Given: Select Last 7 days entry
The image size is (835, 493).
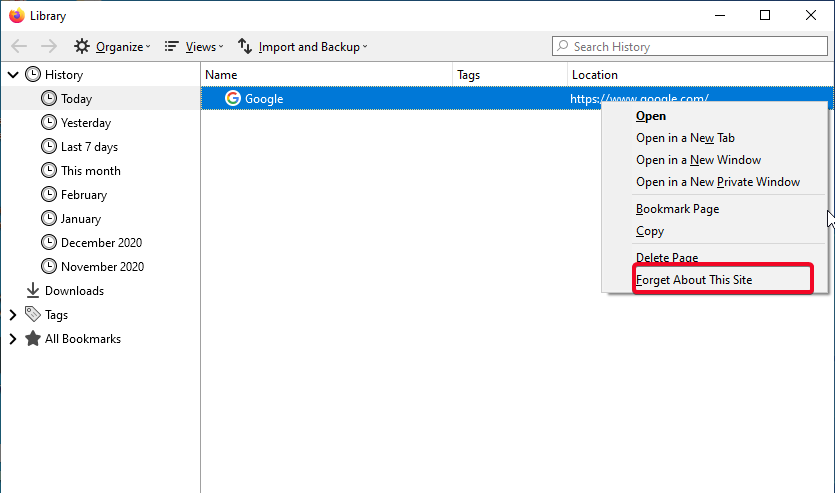Looking at the screenshot, I should tap(89, 146).
